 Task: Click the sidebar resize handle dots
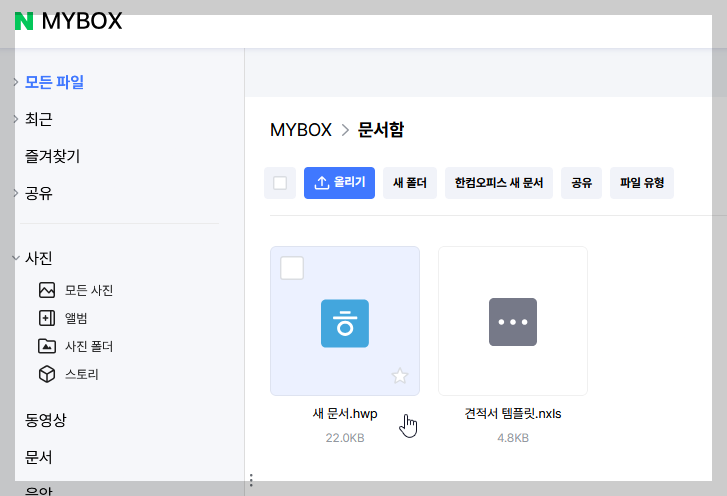(x=251, y=480)
